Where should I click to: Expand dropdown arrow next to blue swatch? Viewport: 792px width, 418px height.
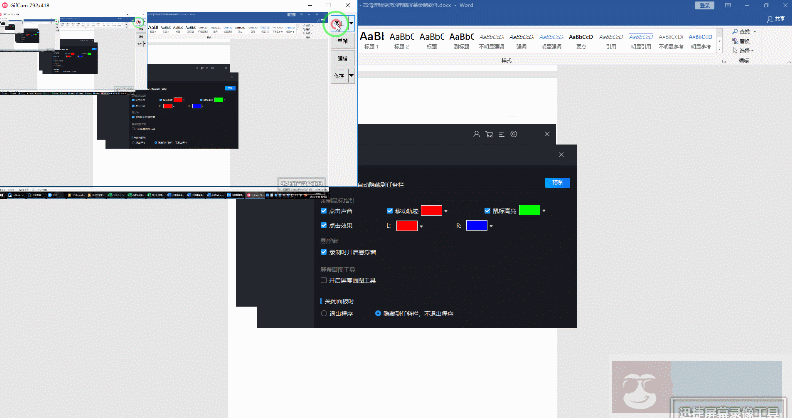click(491, 227)
